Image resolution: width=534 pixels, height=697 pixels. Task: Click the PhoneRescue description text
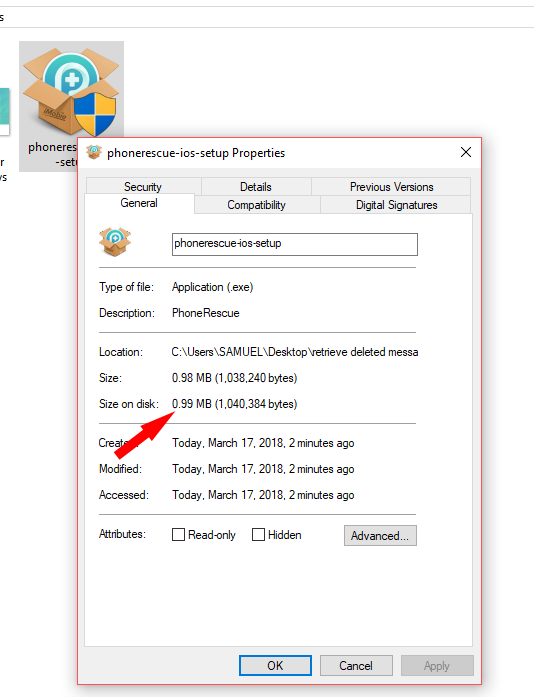[x=205, y=313]
